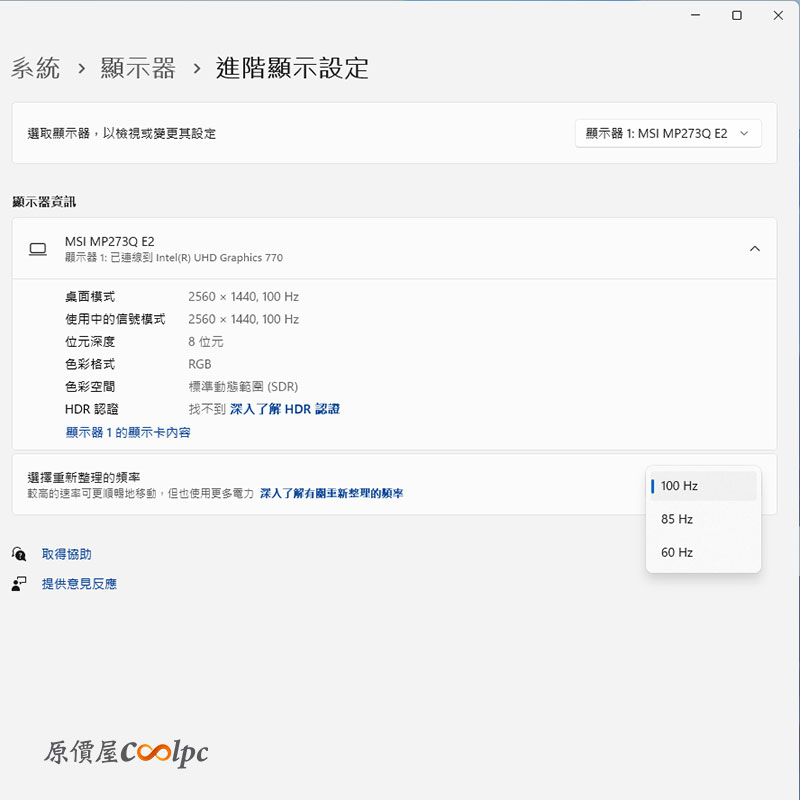The width and height of the screenshot is (800, 800).
Task: Click the HDR 認證 label
Action: pos(91,409)
